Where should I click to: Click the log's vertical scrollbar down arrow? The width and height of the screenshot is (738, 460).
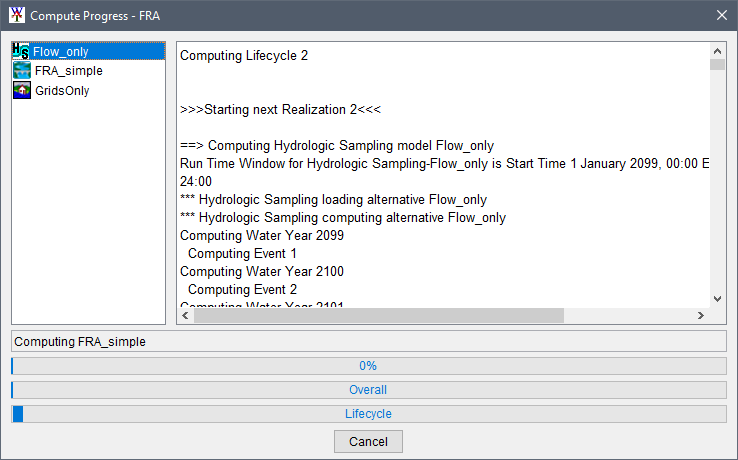pos(717,299)
